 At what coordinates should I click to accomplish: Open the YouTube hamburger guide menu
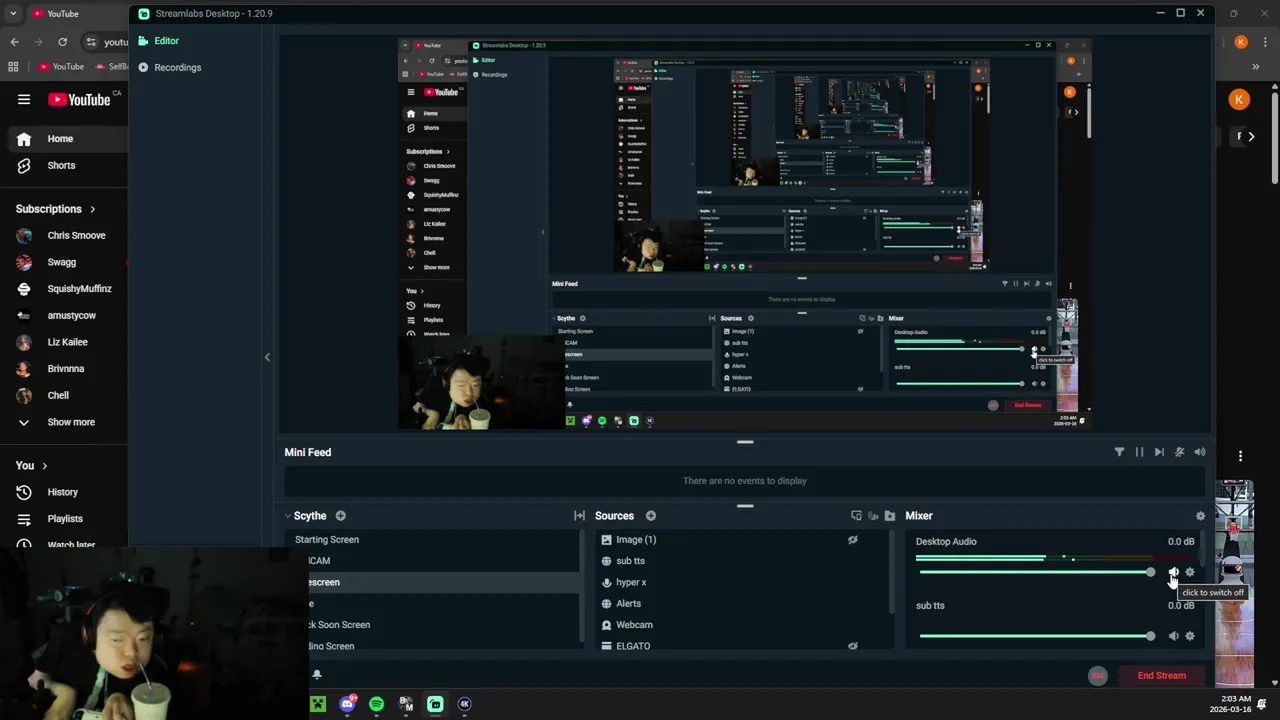[x=24, y=99]
